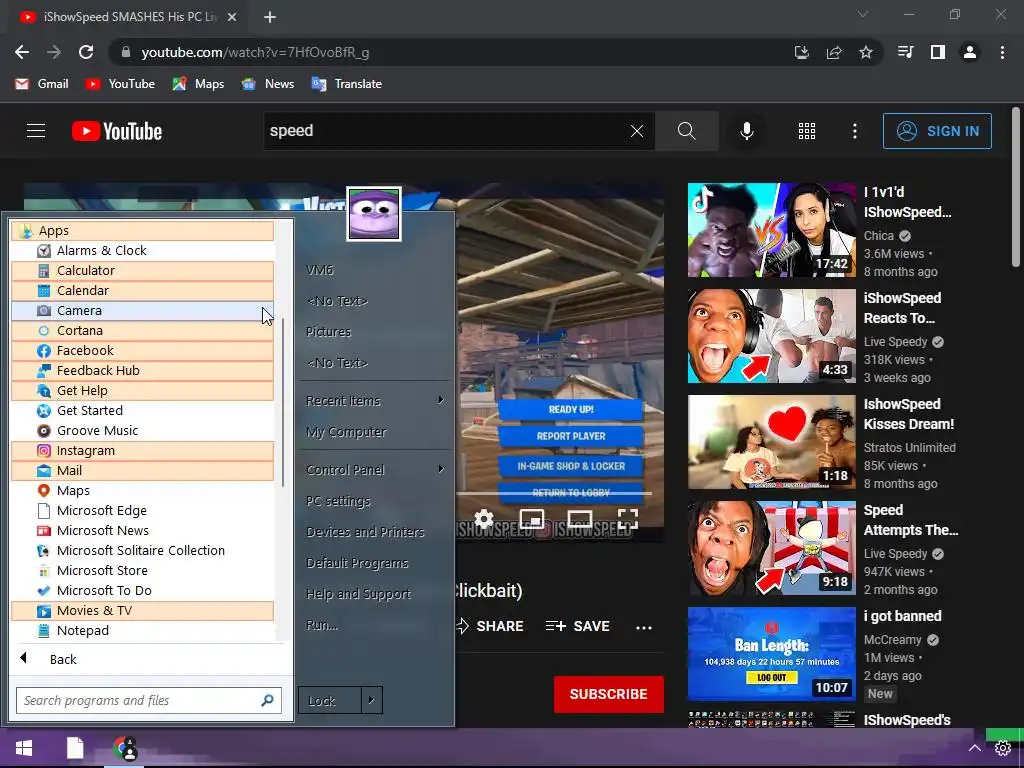Launch the Instagram app
The height and width of the screenshot is (768, 1024).
pos(142,451)
